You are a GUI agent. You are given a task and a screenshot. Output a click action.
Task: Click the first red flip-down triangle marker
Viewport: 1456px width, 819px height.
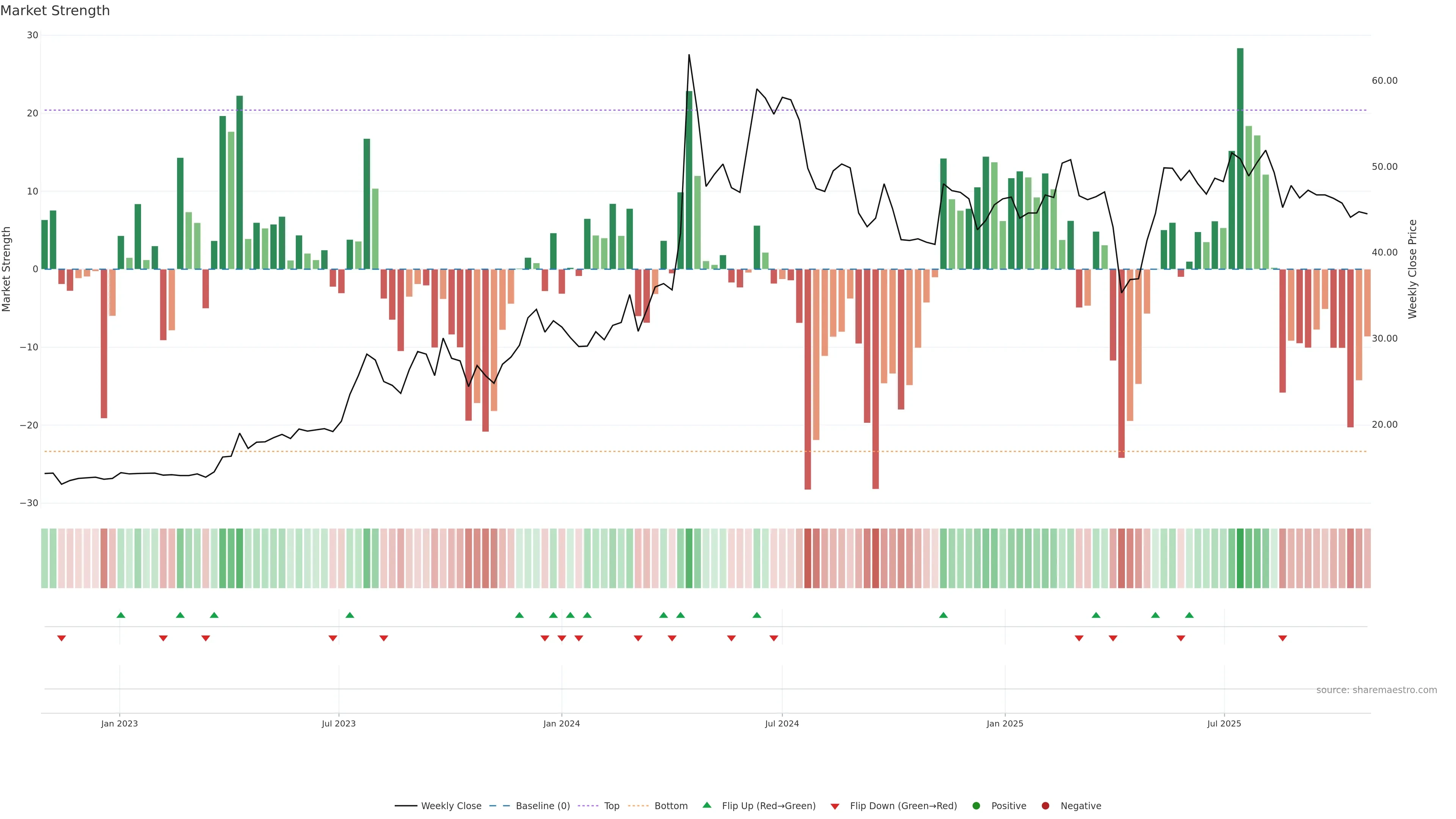point(61,638)
